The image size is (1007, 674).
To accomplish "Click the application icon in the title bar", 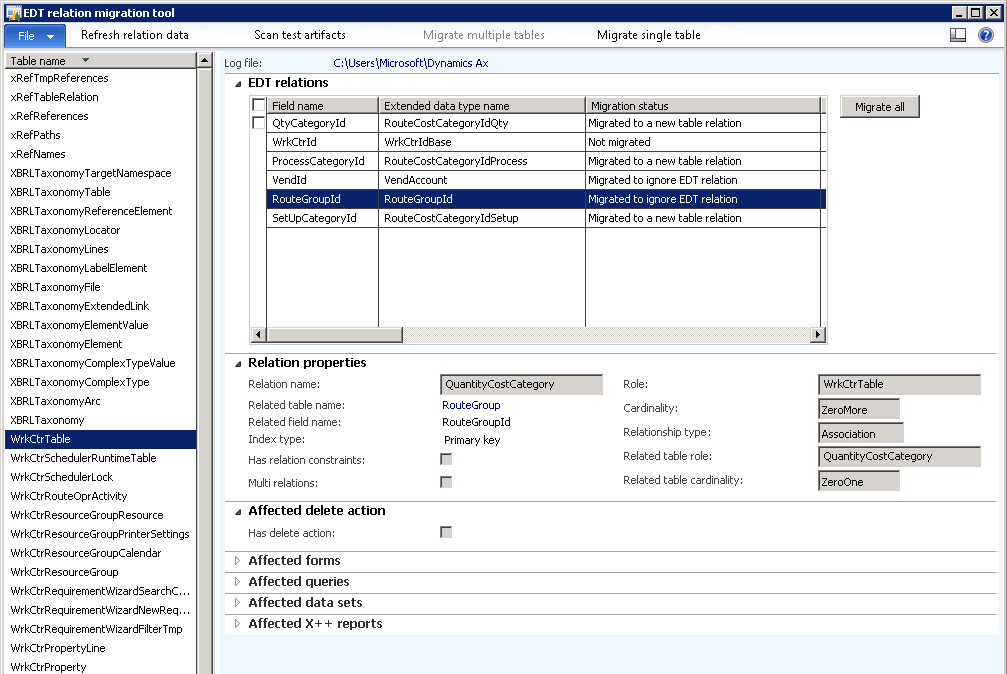I will (10, 11).
